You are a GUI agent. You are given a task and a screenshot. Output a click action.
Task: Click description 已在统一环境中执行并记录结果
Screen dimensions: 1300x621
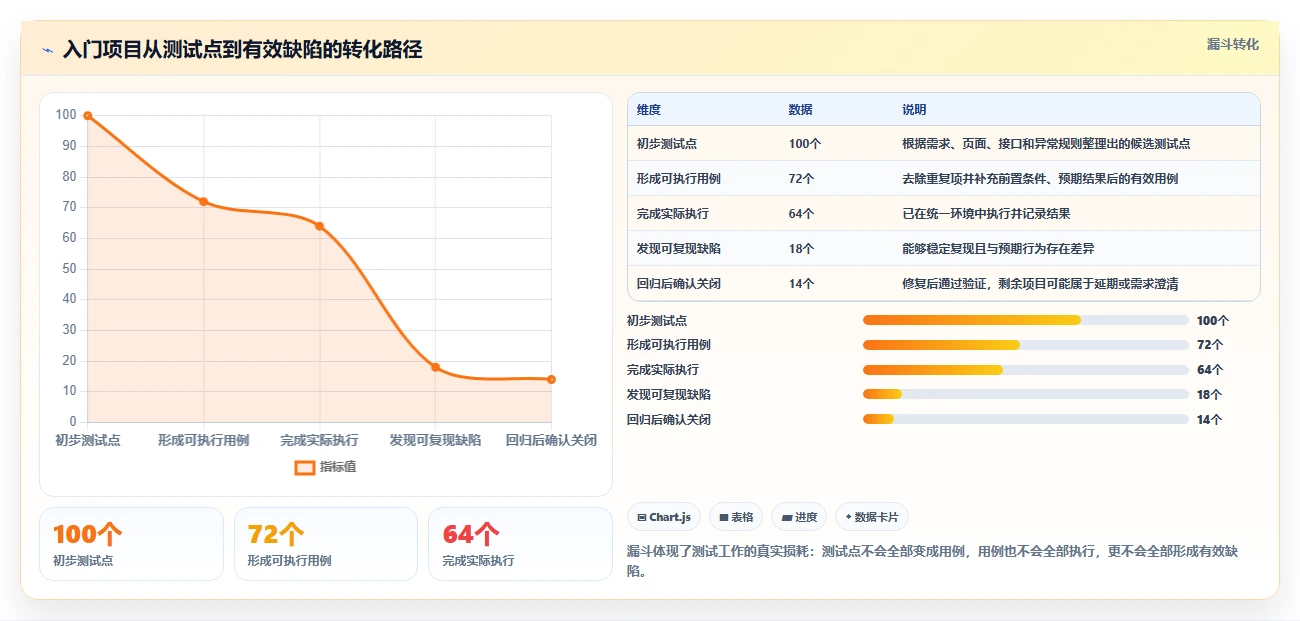tap(986, 214)
